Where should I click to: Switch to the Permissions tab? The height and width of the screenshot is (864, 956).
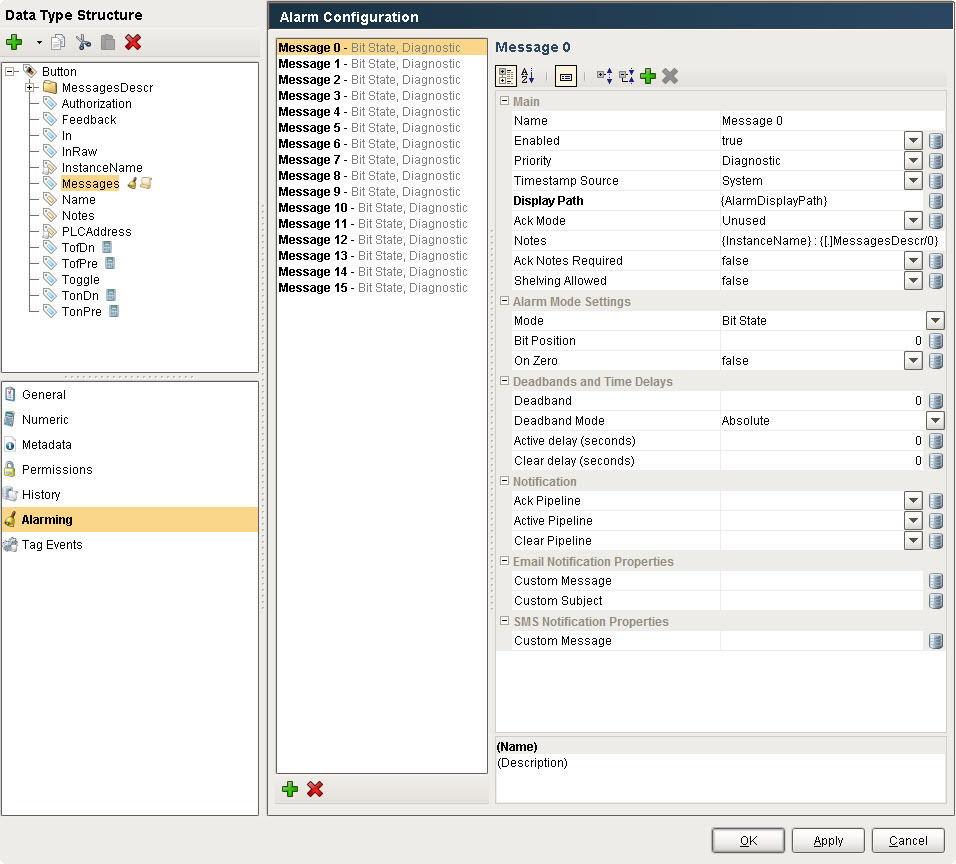(x=57, y=470)
